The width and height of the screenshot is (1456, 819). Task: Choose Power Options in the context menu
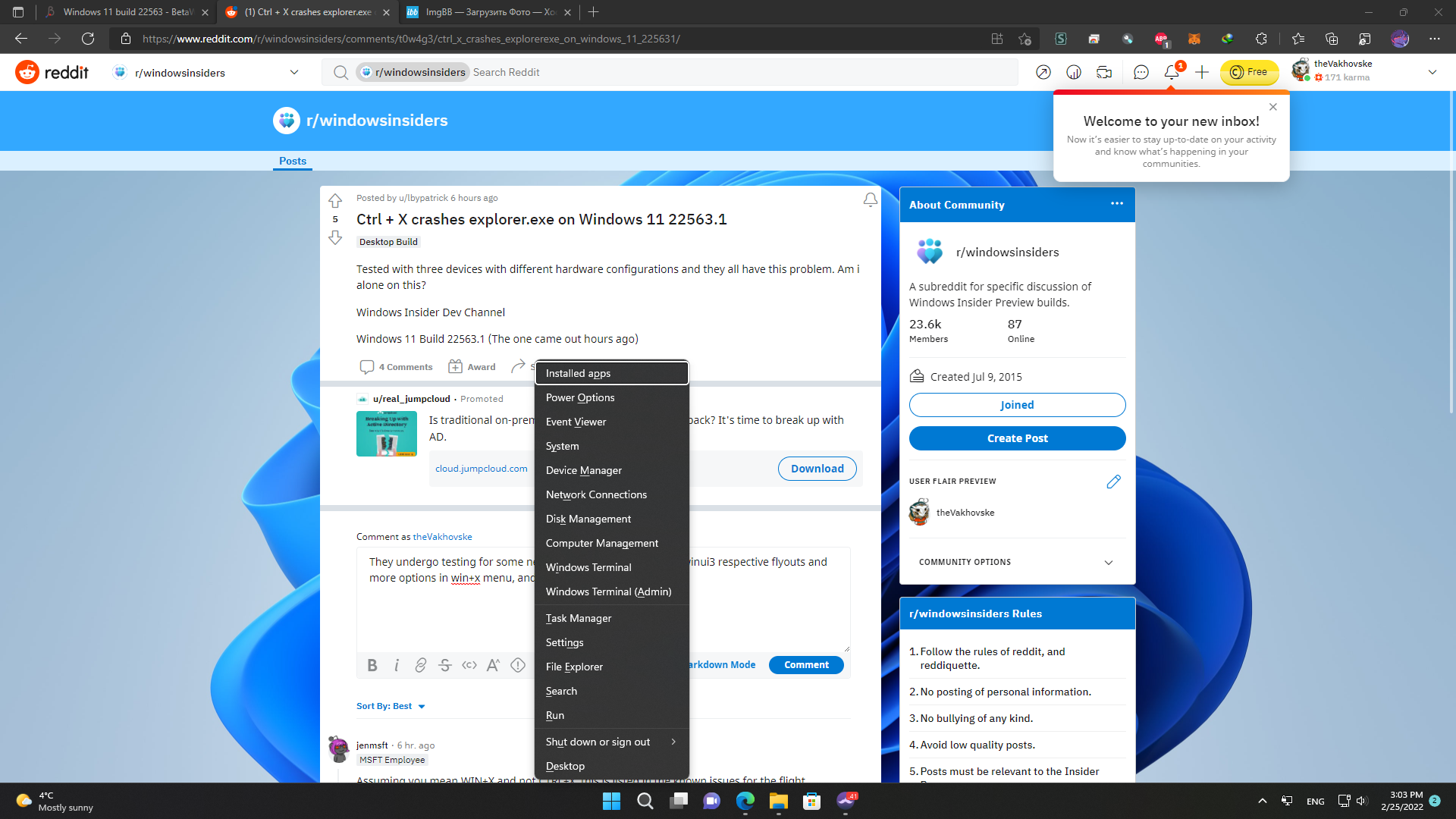pyautogui.click(x=611, y=397)
